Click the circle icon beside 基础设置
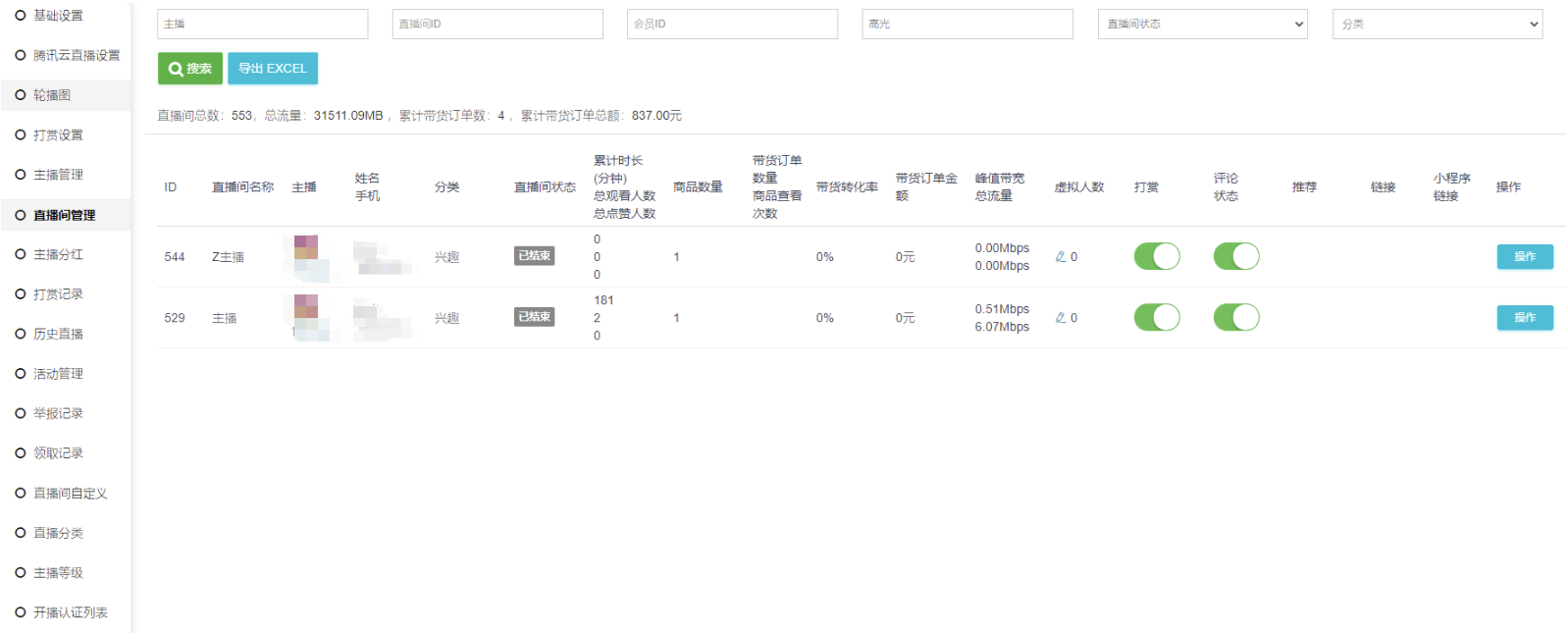This screenshot has height=633, width=1568. (x=21, y=16)
